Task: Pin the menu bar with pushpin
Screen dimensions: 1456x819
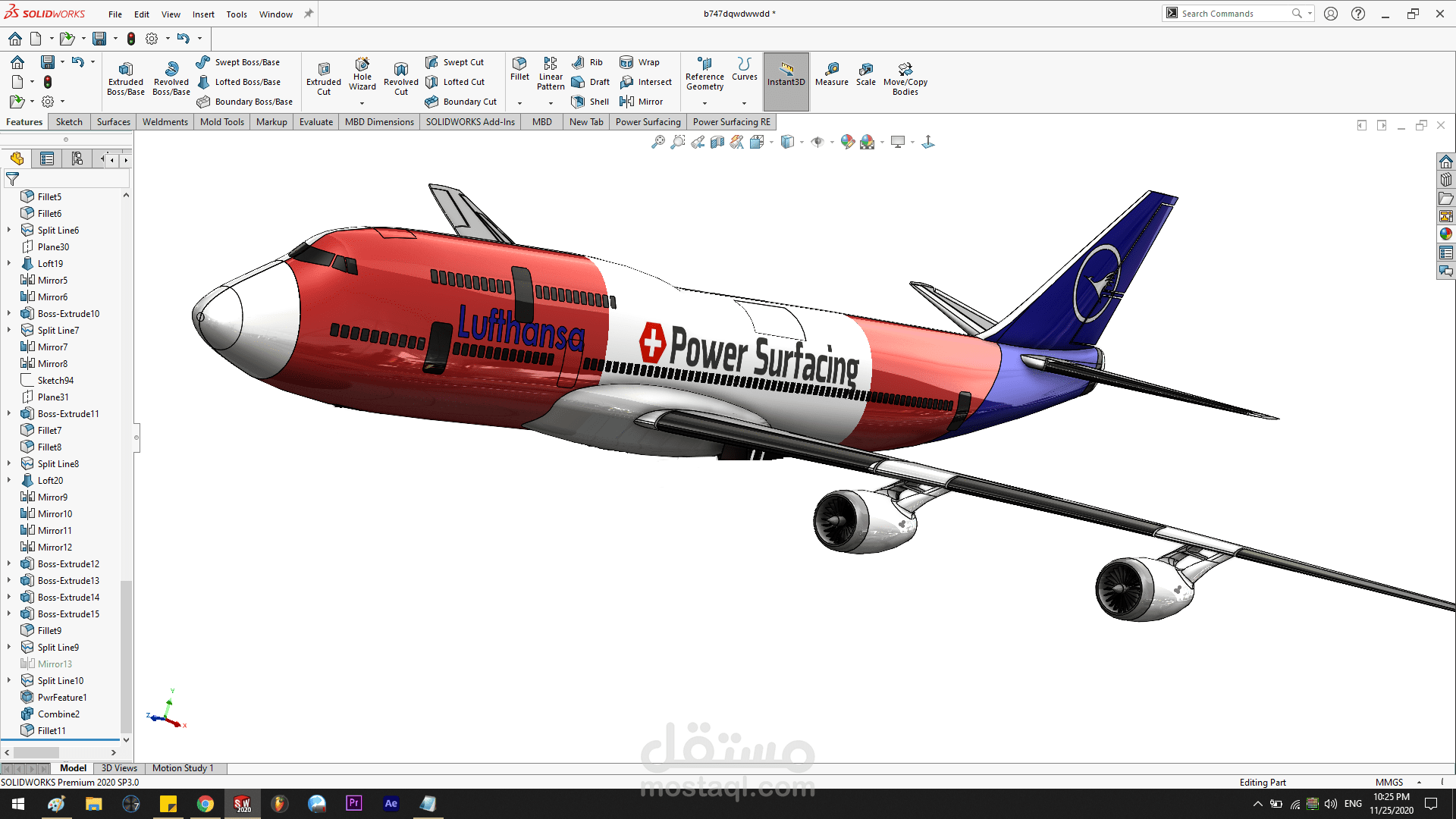Action: coord(309,14)
